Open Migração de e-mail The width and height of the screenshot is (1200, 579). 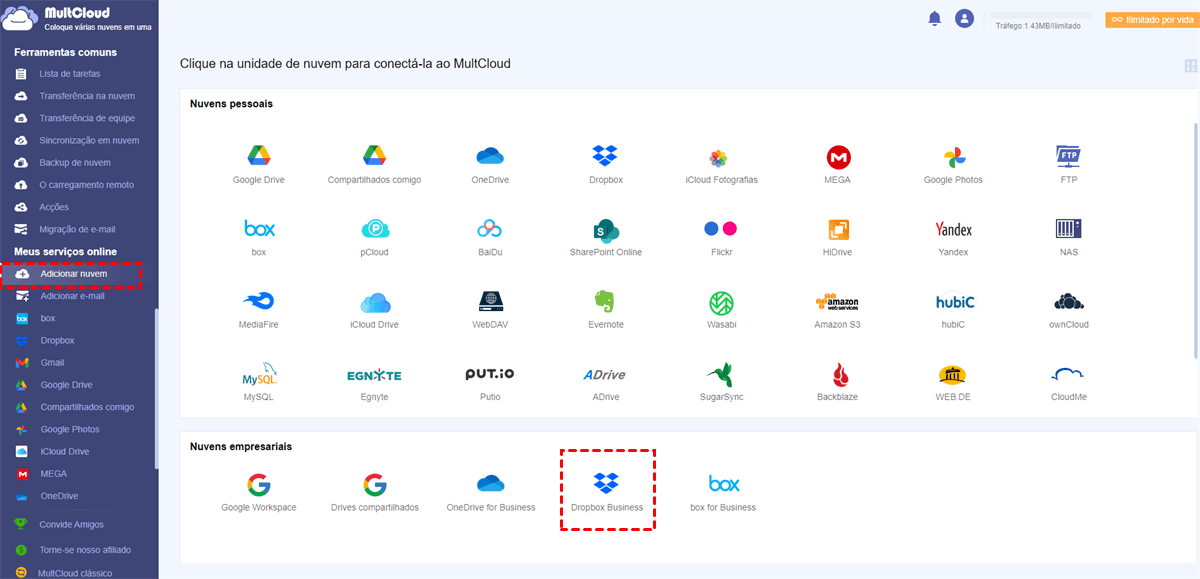(x=77, y=229)
